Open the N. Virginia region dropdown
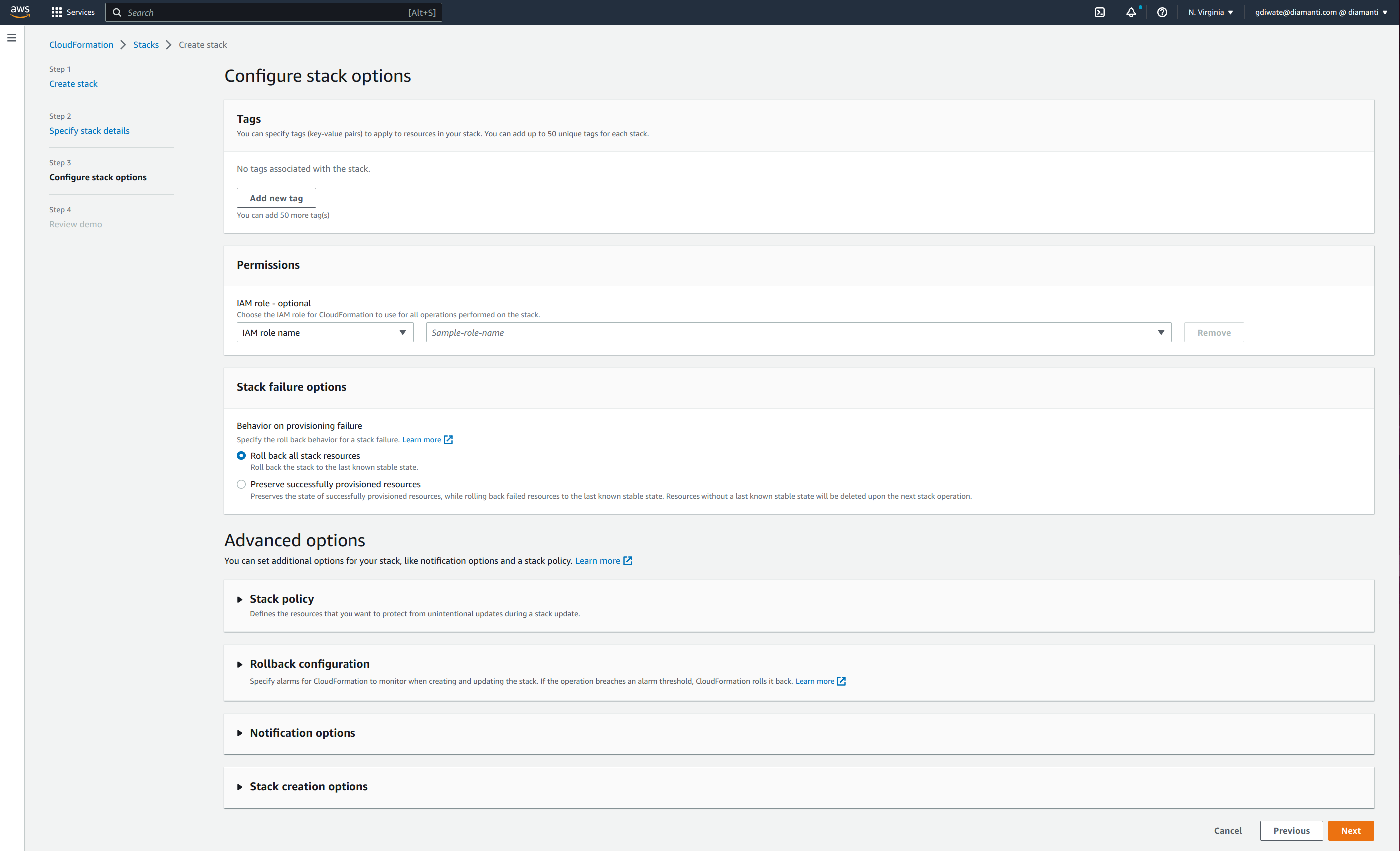1400x851 pixels. (x=1211, y=12)
